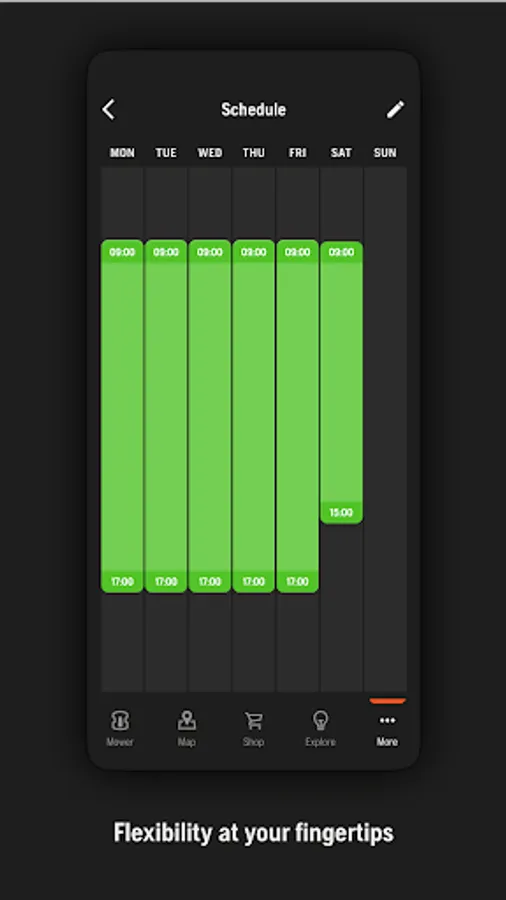The width and height of the screenshot is (506, 900).
Task: Open the Explore lightbulb icon
Action: [x=320, y=720]
